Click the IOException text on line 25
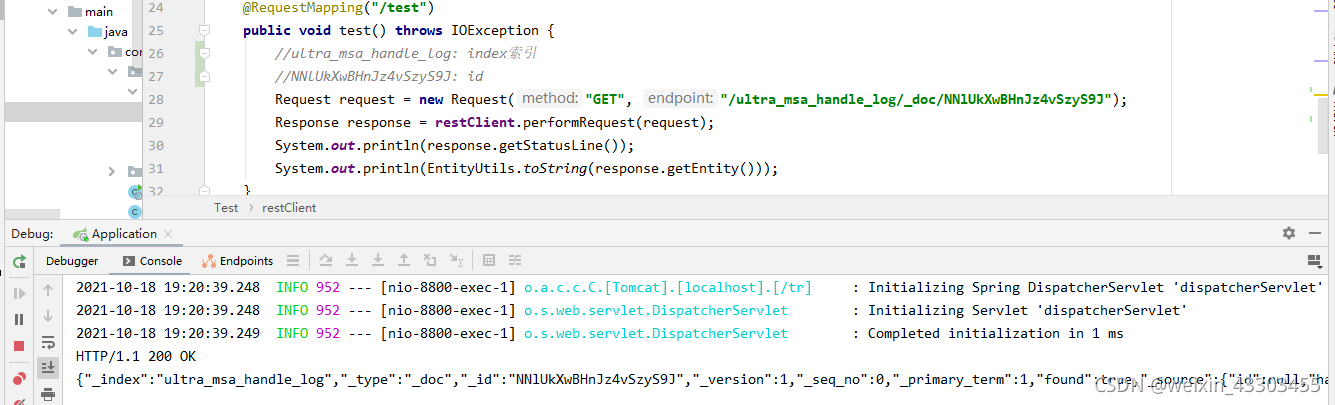This screenshot has height=405, width=1335. 495,31
